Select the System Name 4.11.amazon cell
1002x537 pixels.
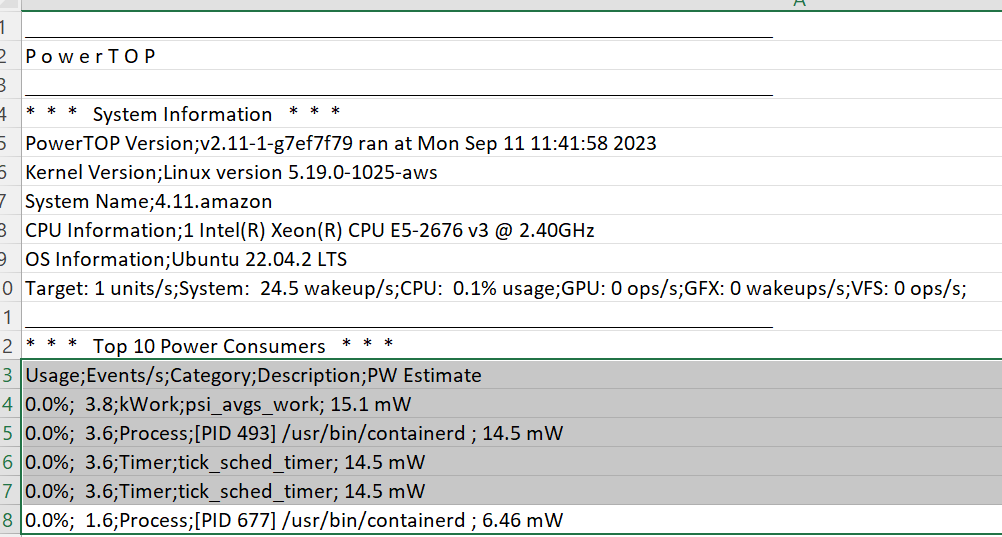click(x=148, y=201)
